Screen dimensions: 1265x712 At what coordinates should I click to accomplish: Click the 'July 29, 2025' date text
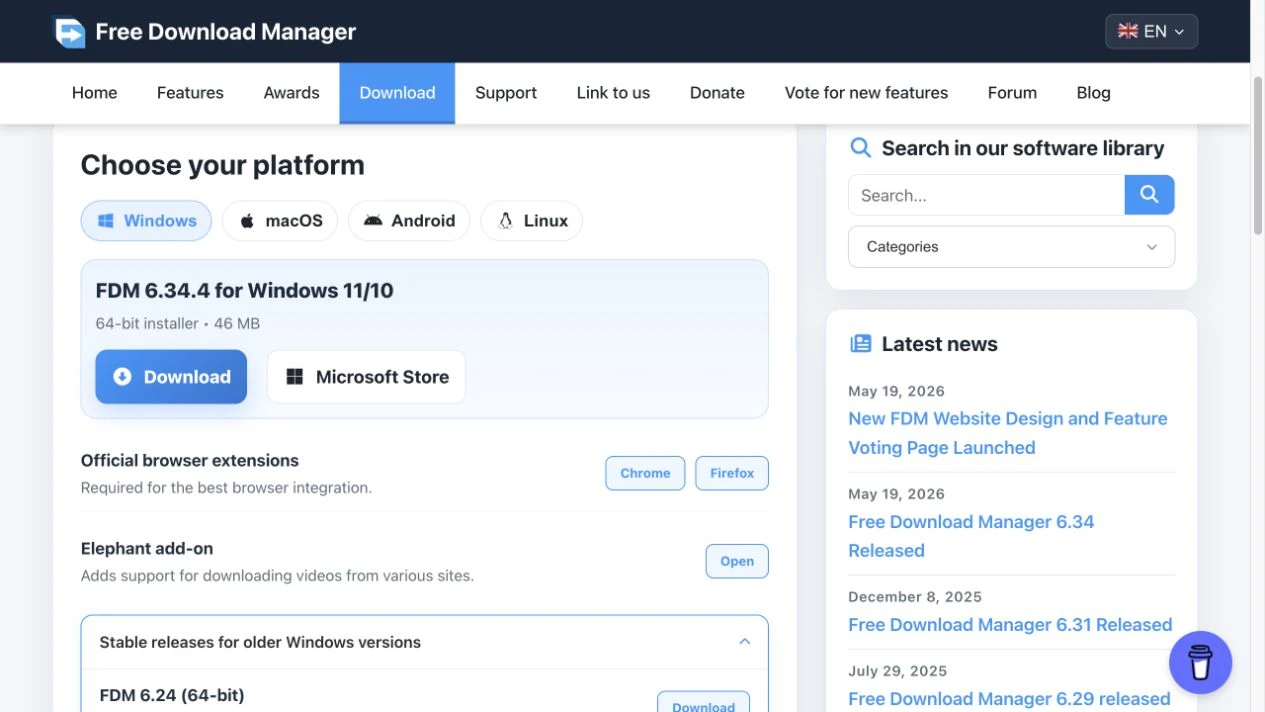tap(898, 671)
